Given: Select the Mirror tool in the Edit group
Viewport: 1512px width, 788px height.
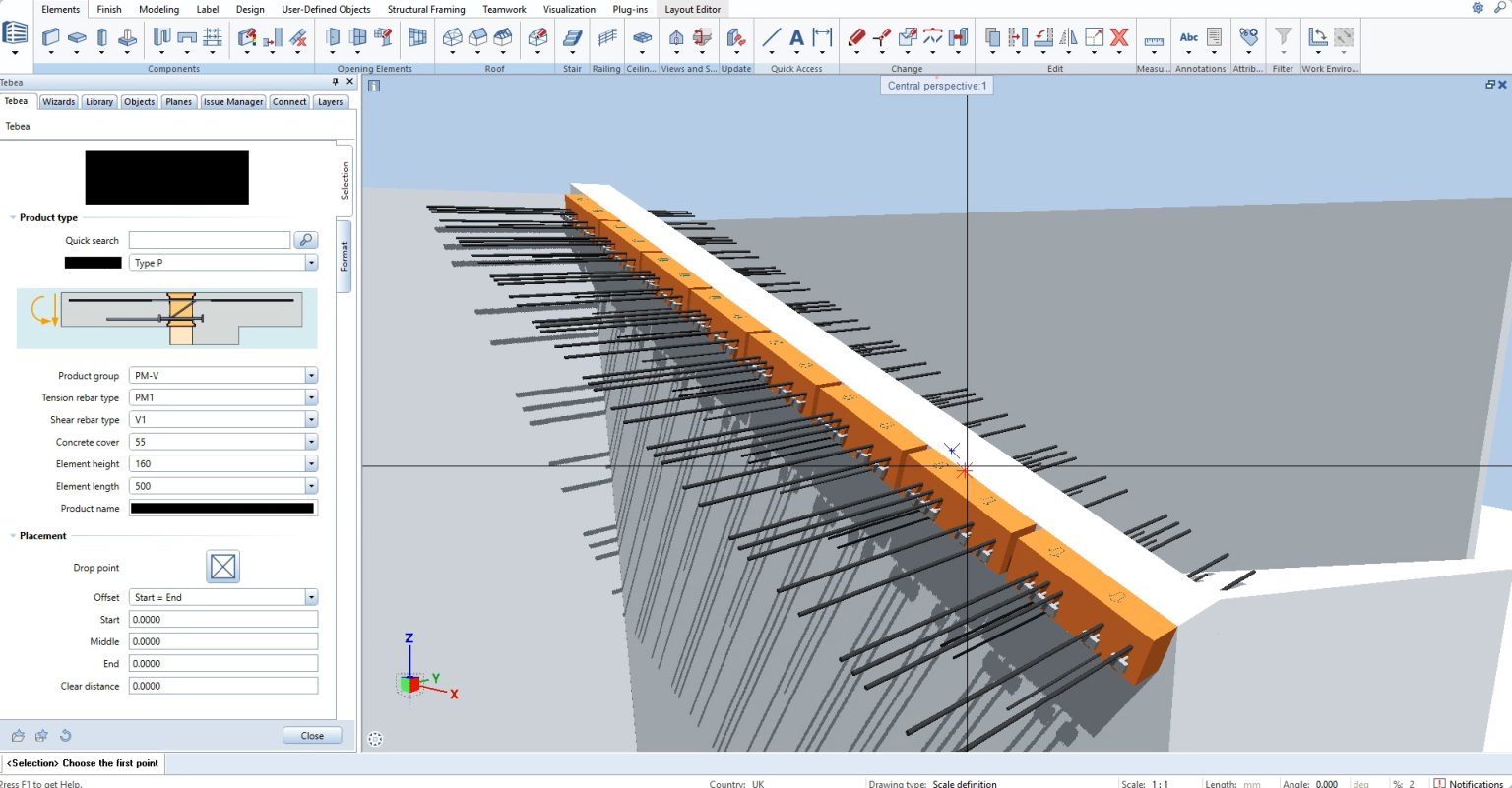Looking at the screenshot, I should [1068, 37].
